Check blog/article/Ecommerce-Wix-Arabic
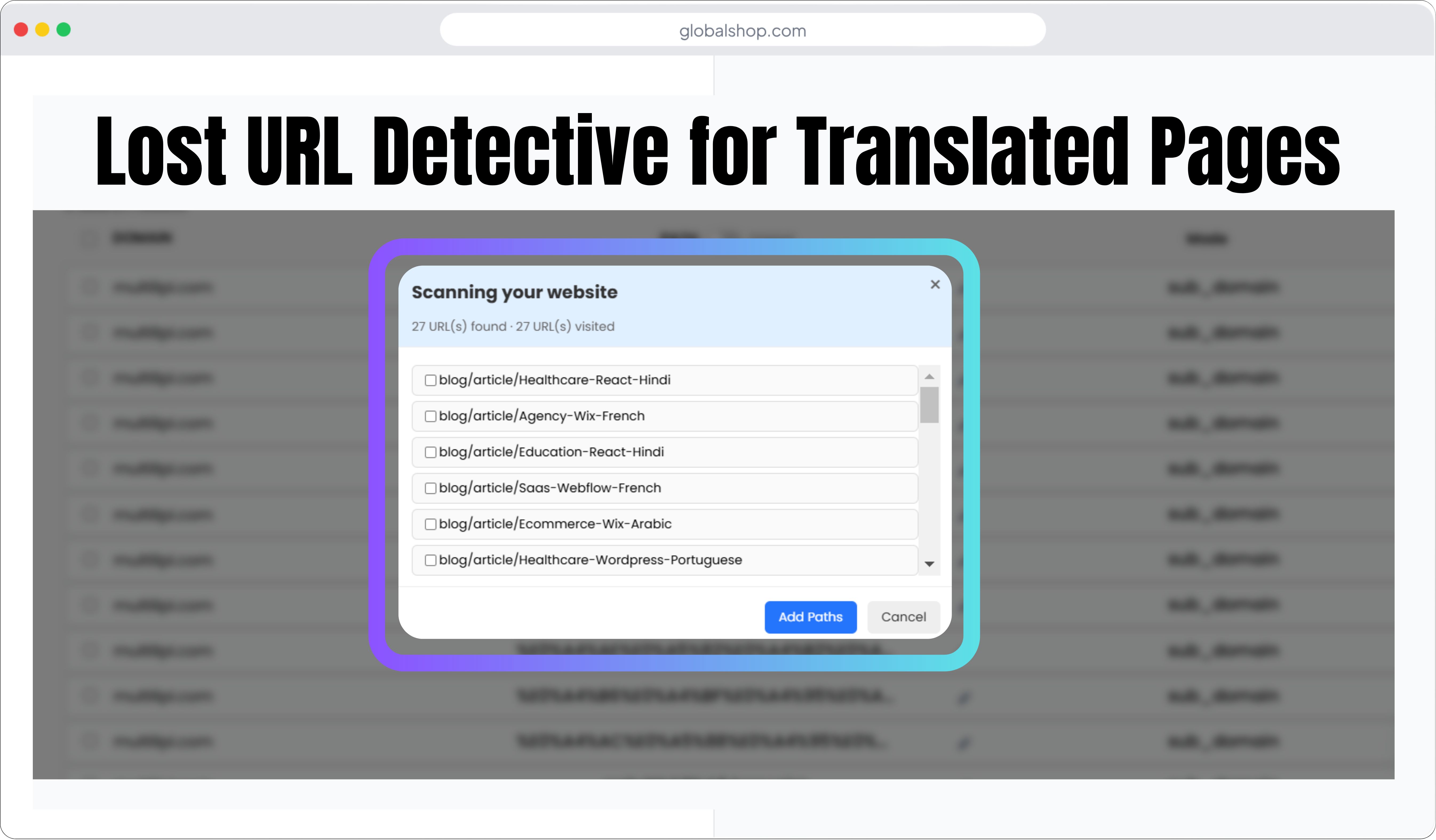The image size is (1436, 840). coord(430,524)
